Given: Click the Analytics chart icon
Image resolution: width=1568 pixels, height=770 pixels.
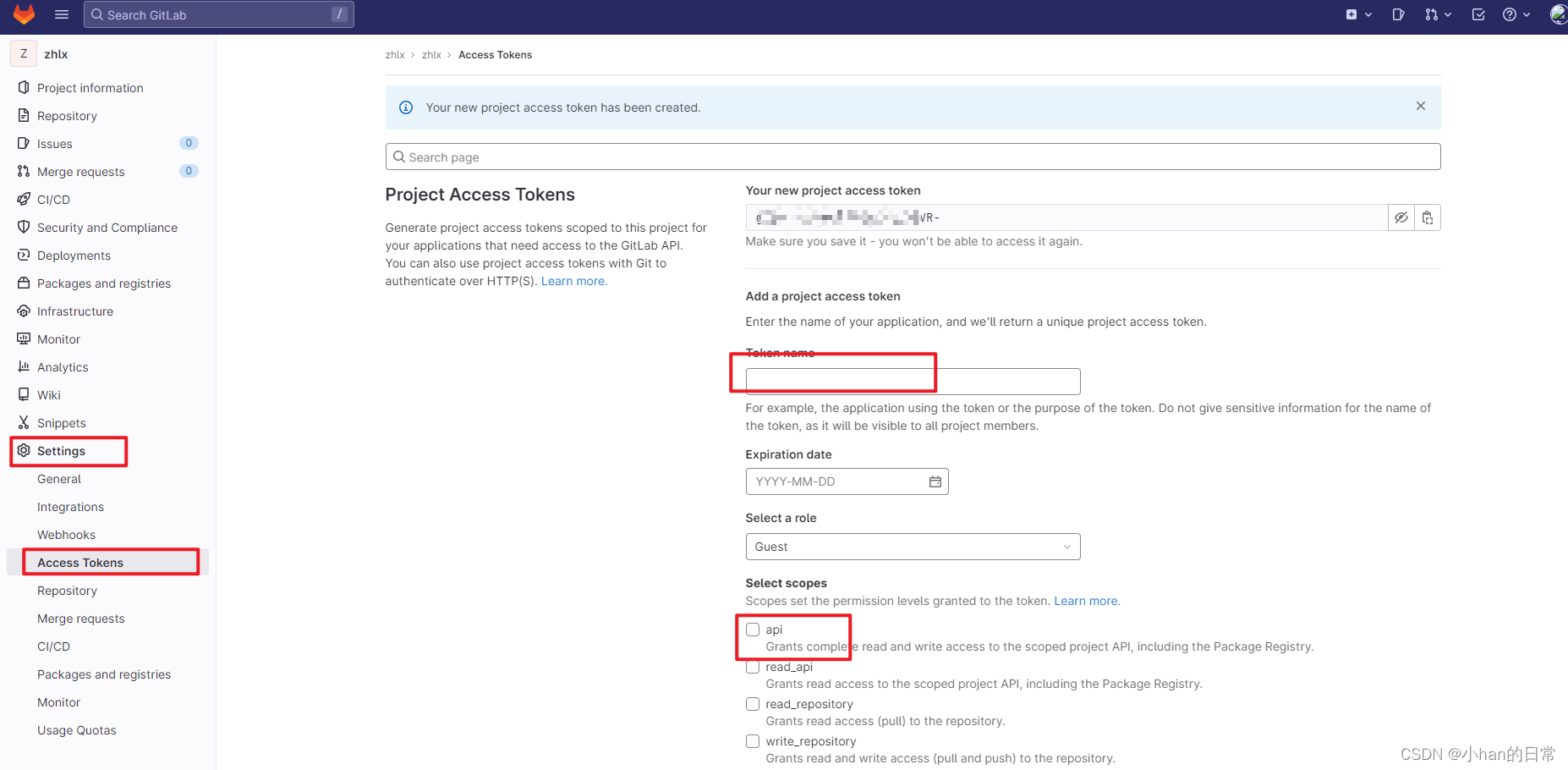Looking at the screenshot, I should click(x=24, y=366).
